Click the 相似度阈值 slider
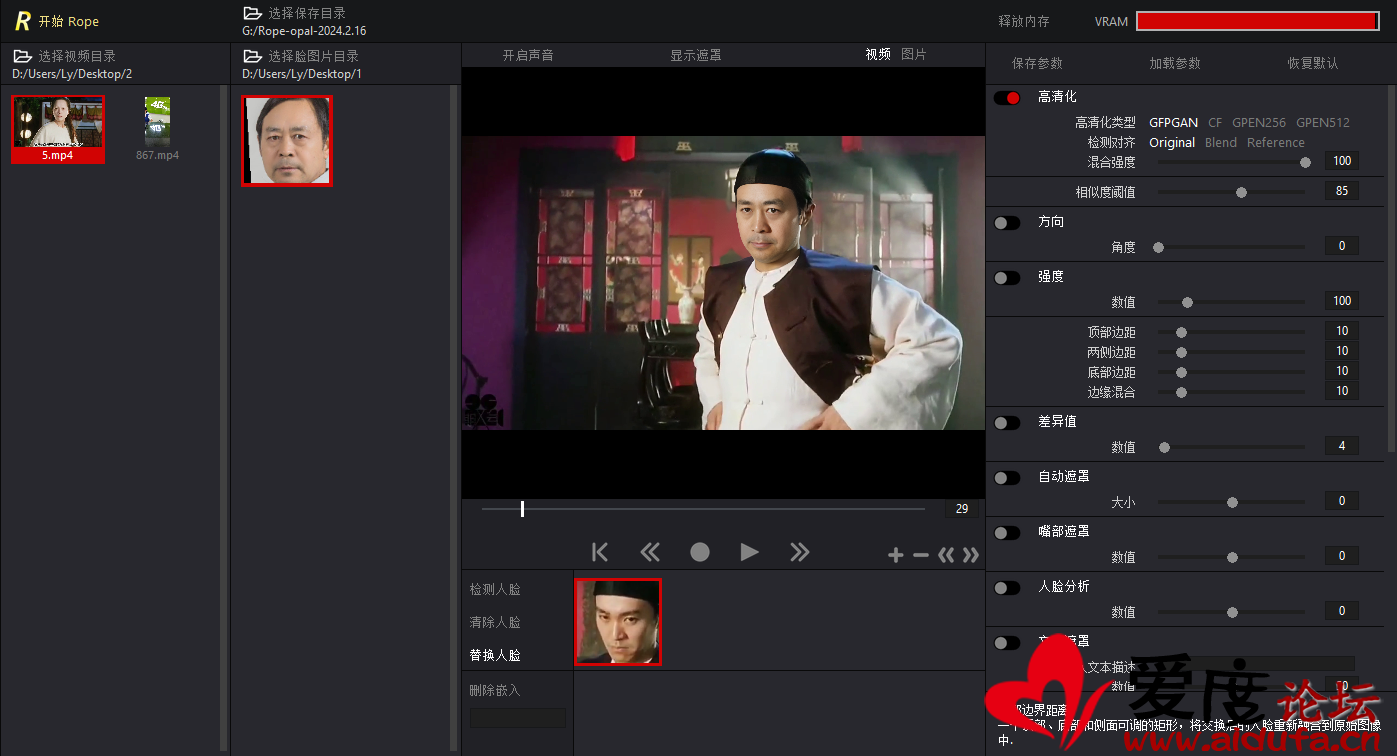1397x756 pixels. (x=1231, y=192)
